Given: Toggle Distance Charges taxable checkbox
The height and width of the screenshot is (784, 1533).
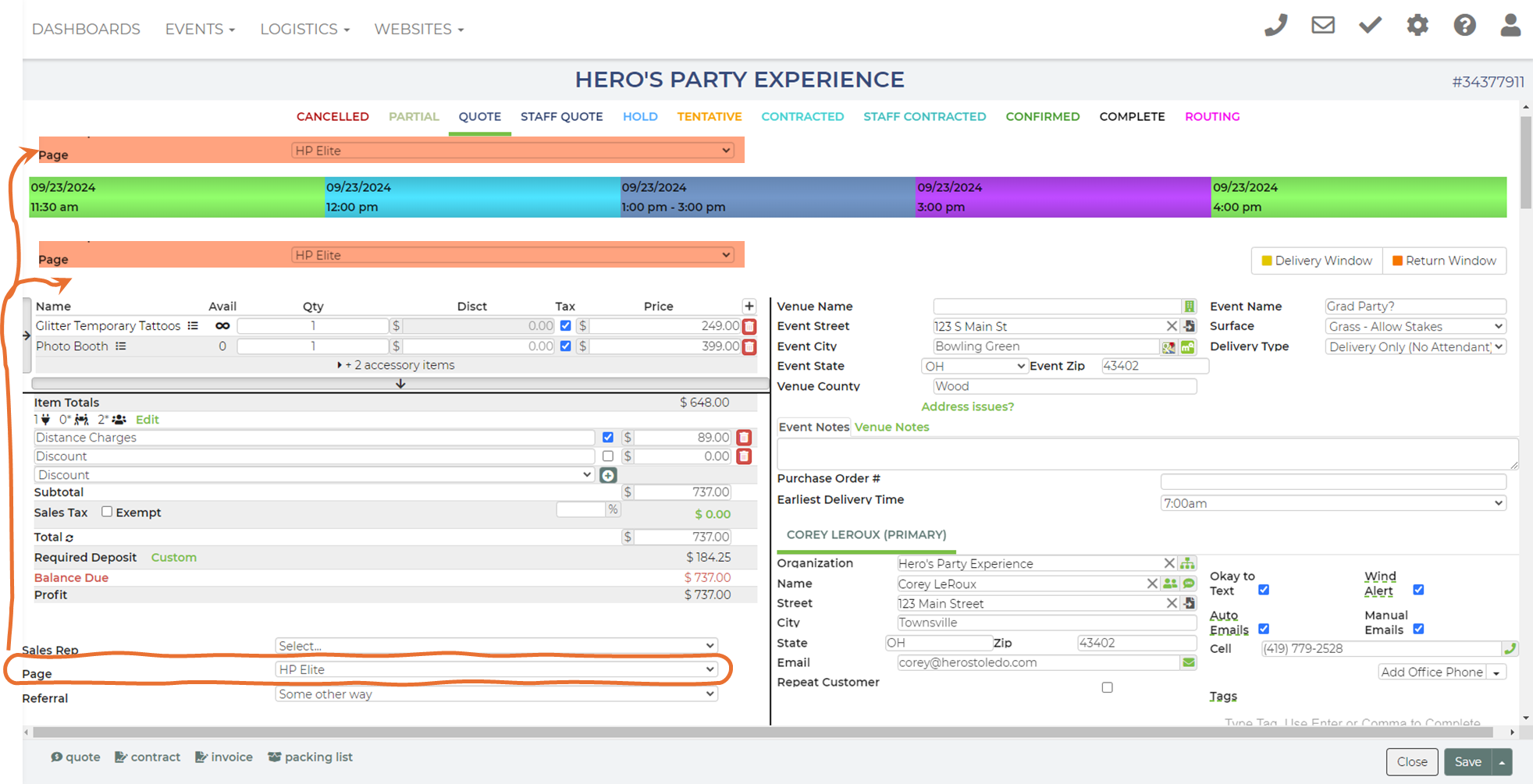Looking at the screenshot, I should coord(608,438).
